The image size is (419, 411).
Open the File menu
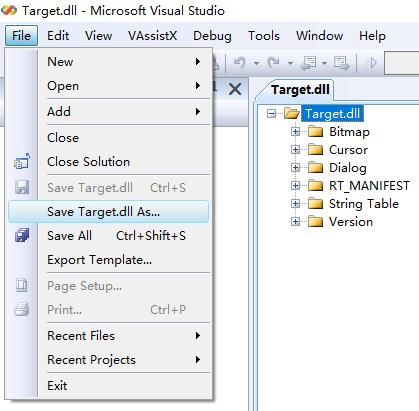[21, 35]
